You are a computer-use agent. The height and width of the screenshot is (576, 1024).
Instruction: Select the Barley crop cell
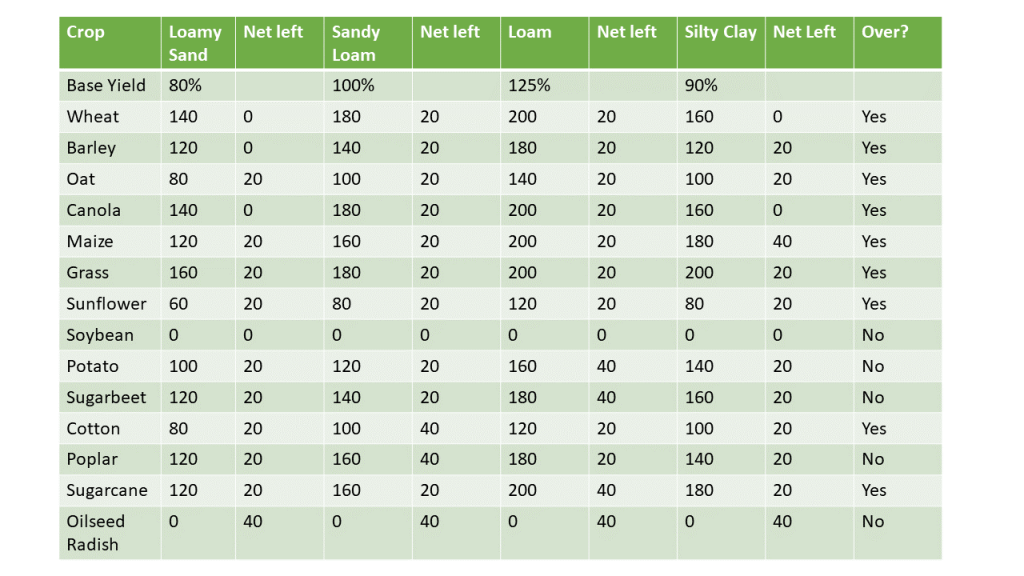coord(91,147)
